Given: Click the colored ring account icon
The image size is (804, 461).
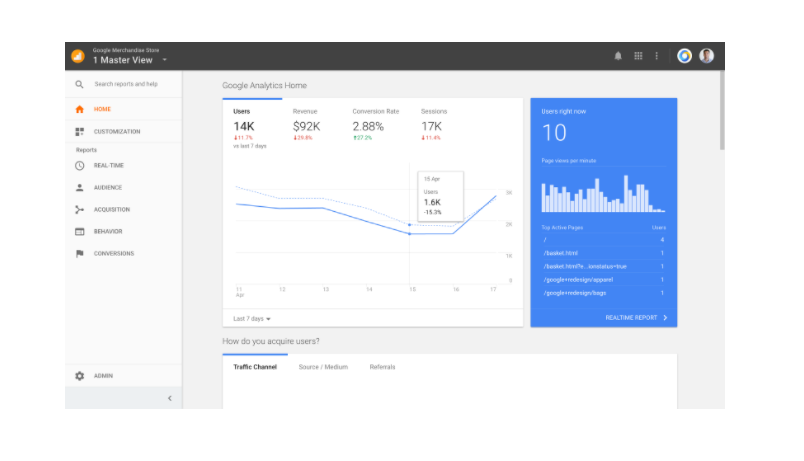Looking at the screenshot, I should (684, 56).
